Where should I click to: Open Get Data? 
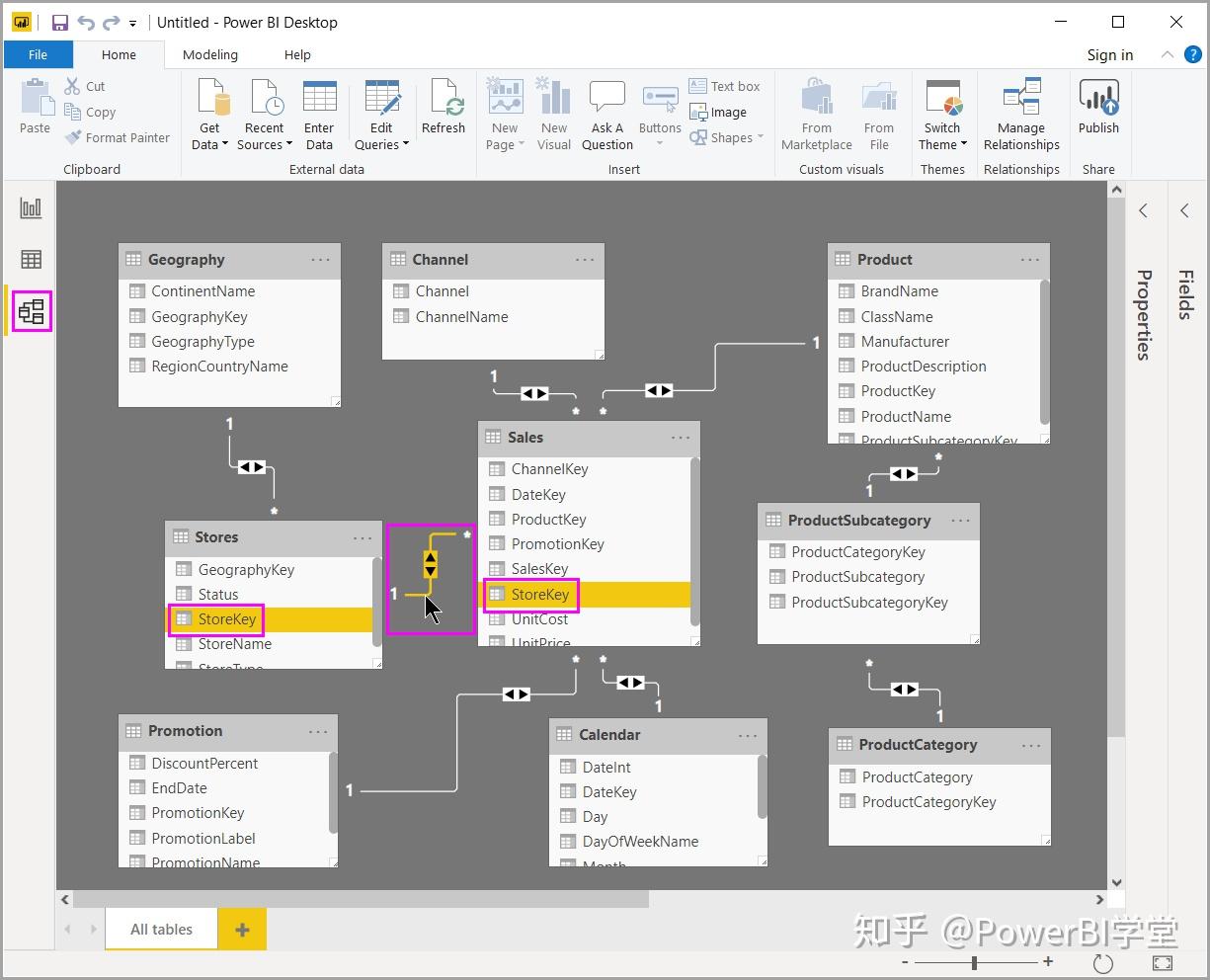coord(208,109)
